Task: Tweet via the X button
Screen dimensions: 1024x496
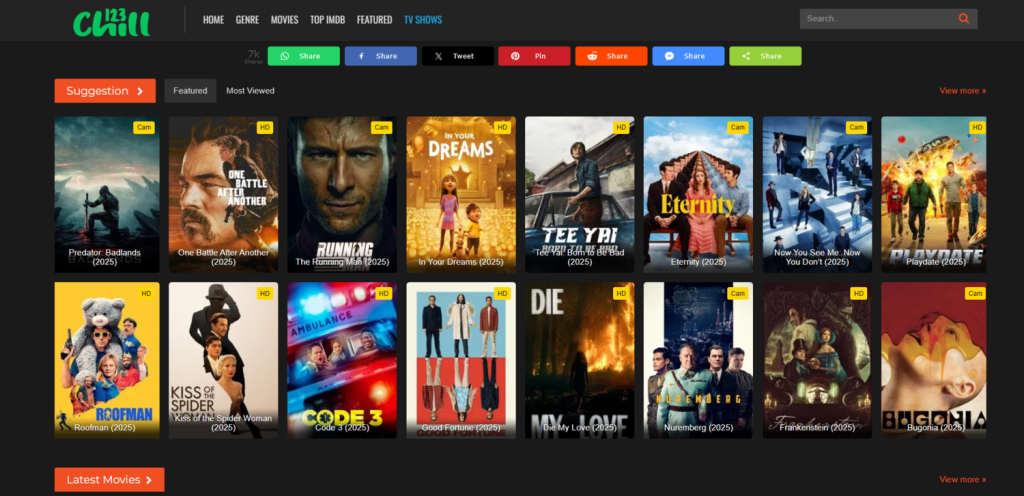Action: point(458,56)
